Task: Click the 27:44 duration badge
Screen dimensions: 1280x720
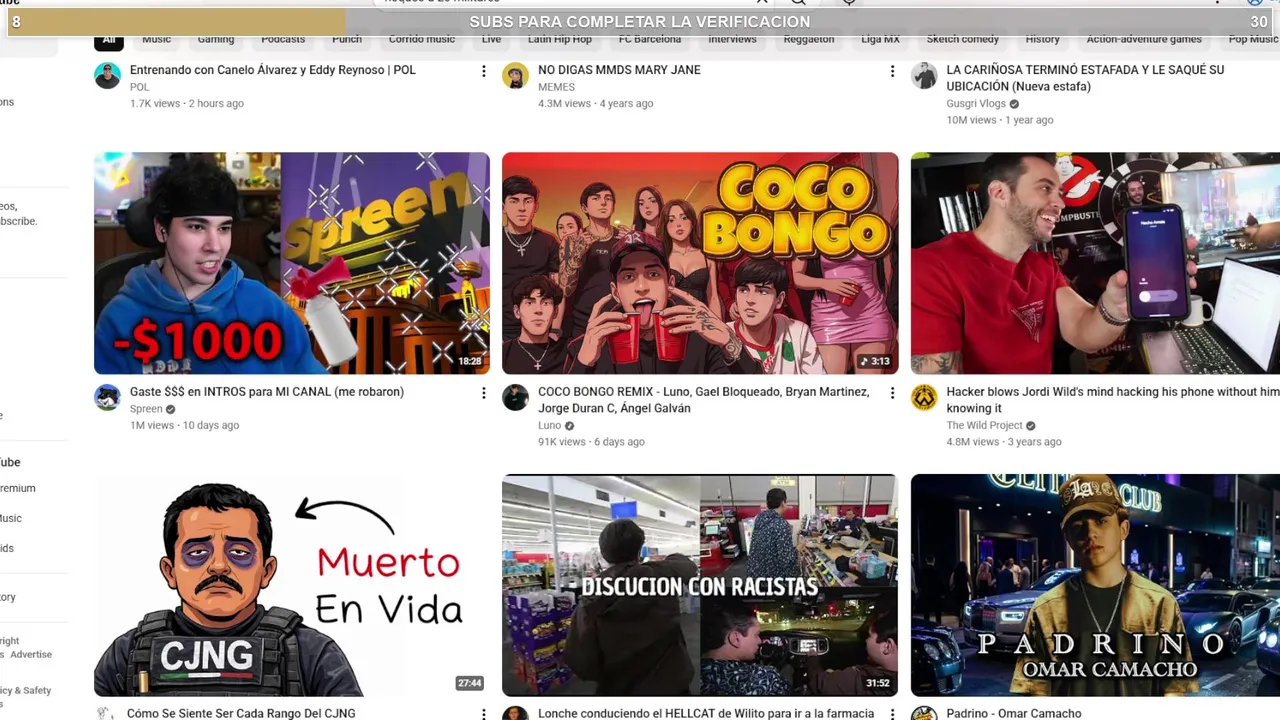Action: [470, 684]
